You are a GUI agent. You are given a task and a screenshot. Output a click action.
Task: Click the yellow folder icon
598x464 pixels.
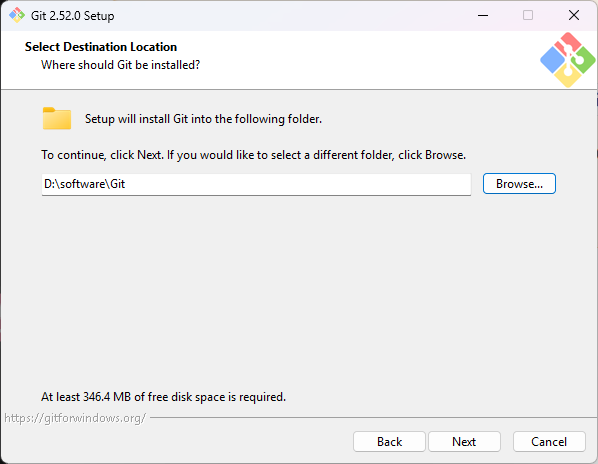tap(57, 119)
